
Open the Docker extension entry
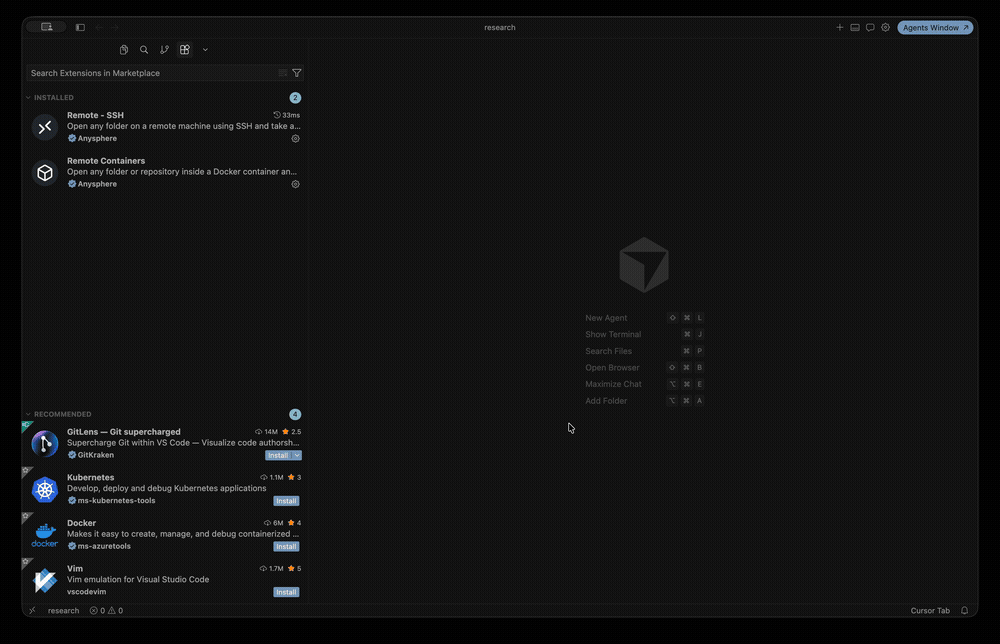[165, 534]
